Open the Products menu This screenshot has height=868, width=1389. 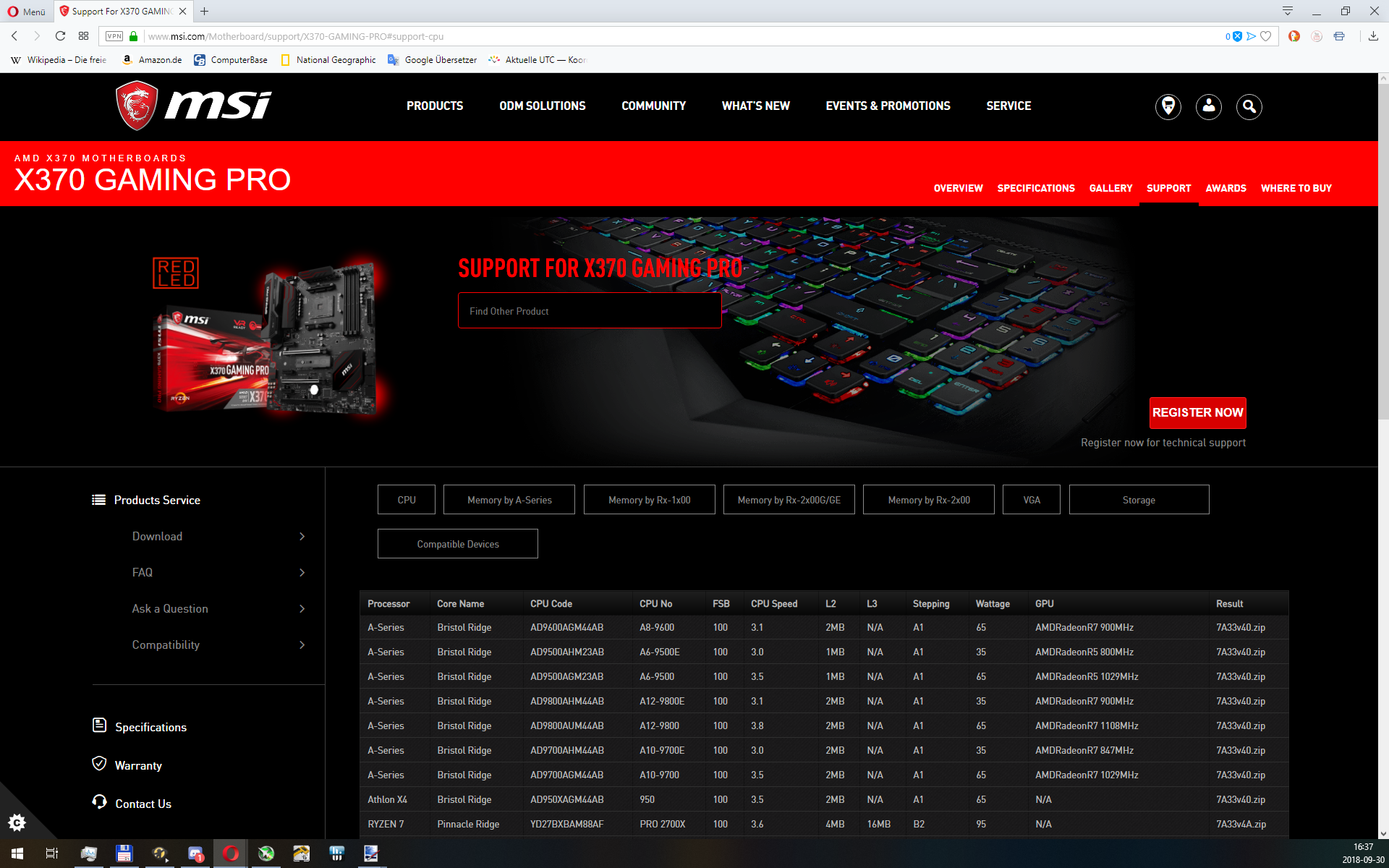click(x=434, y=106)
